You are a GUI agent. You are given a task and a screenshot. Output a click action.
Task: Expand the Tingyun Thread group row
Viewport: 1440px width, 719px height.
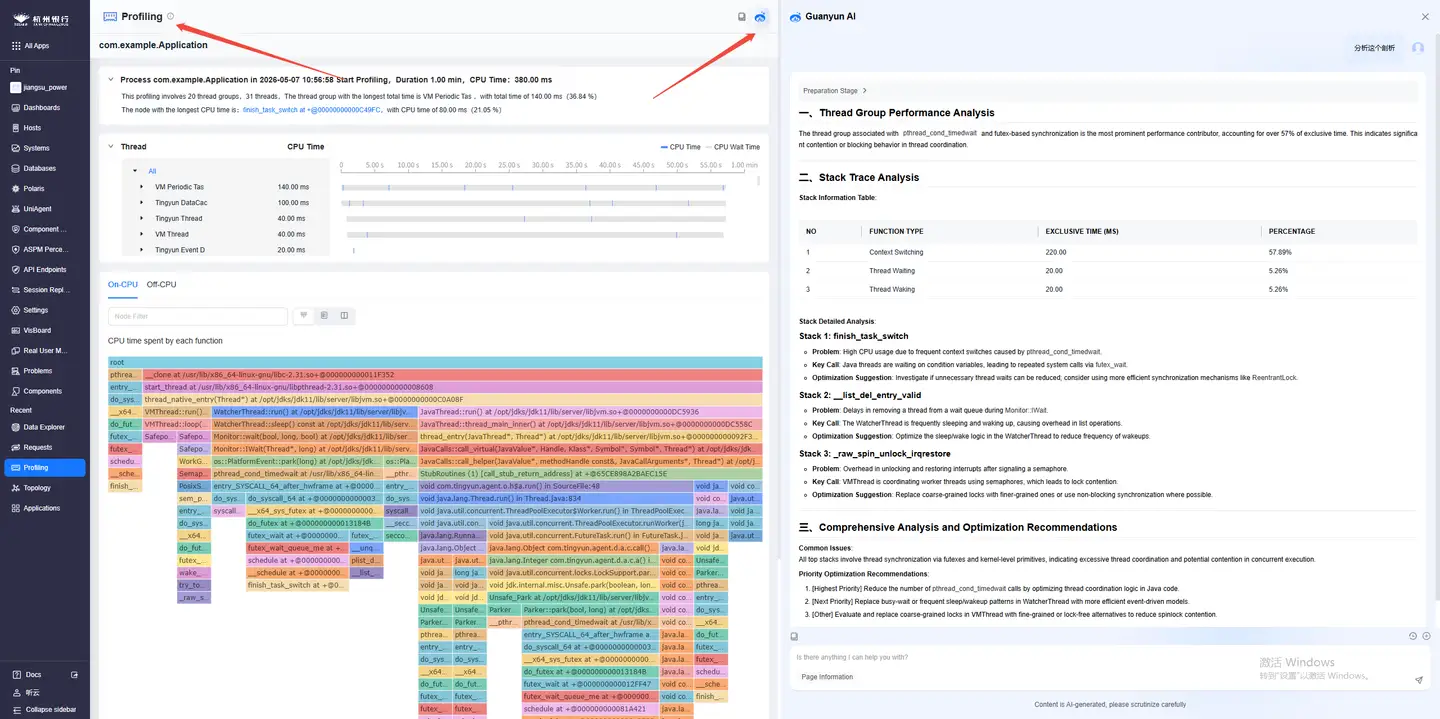click(x=141, y=218)
